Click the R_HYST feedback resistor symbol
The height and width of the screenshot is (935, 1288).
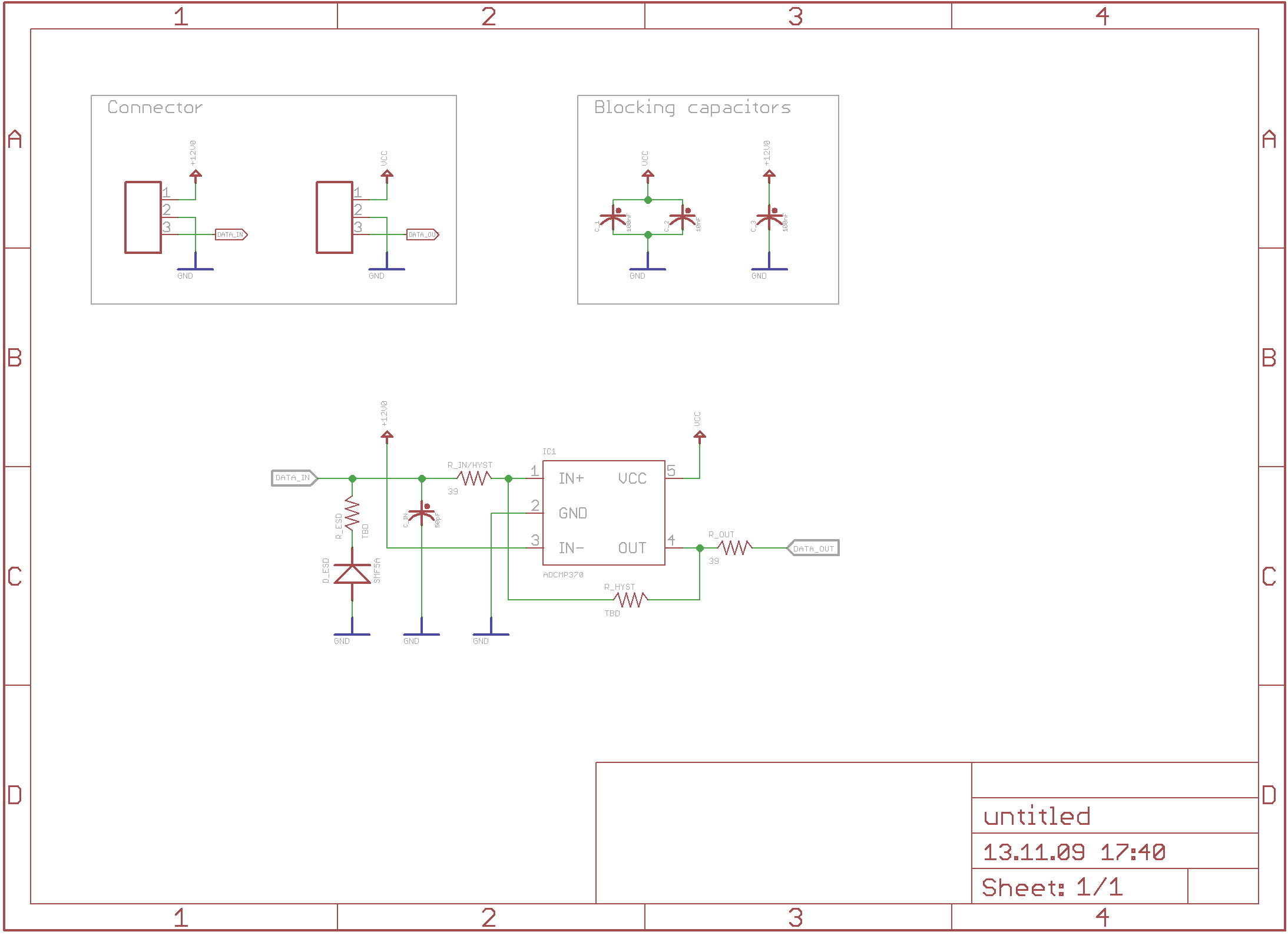[x=630, y=600]
